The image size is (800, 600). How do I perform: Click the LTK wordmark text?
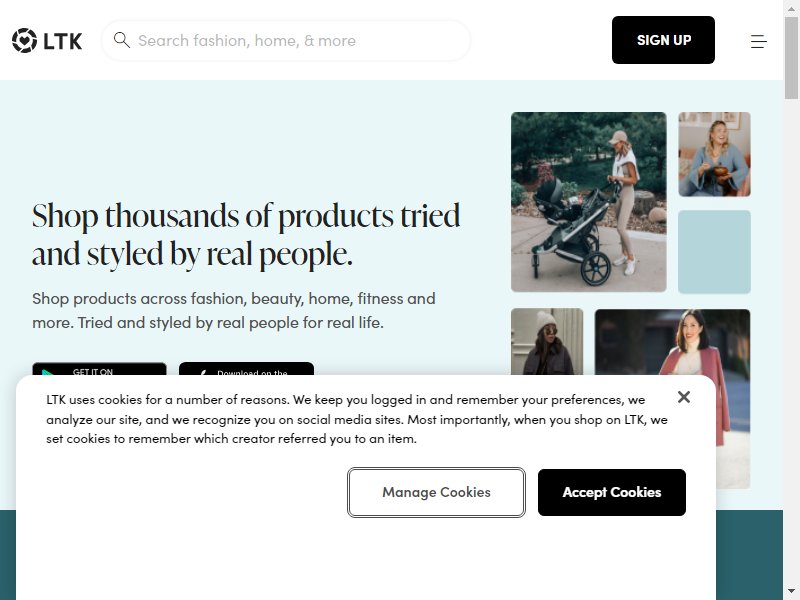[63, 41]
